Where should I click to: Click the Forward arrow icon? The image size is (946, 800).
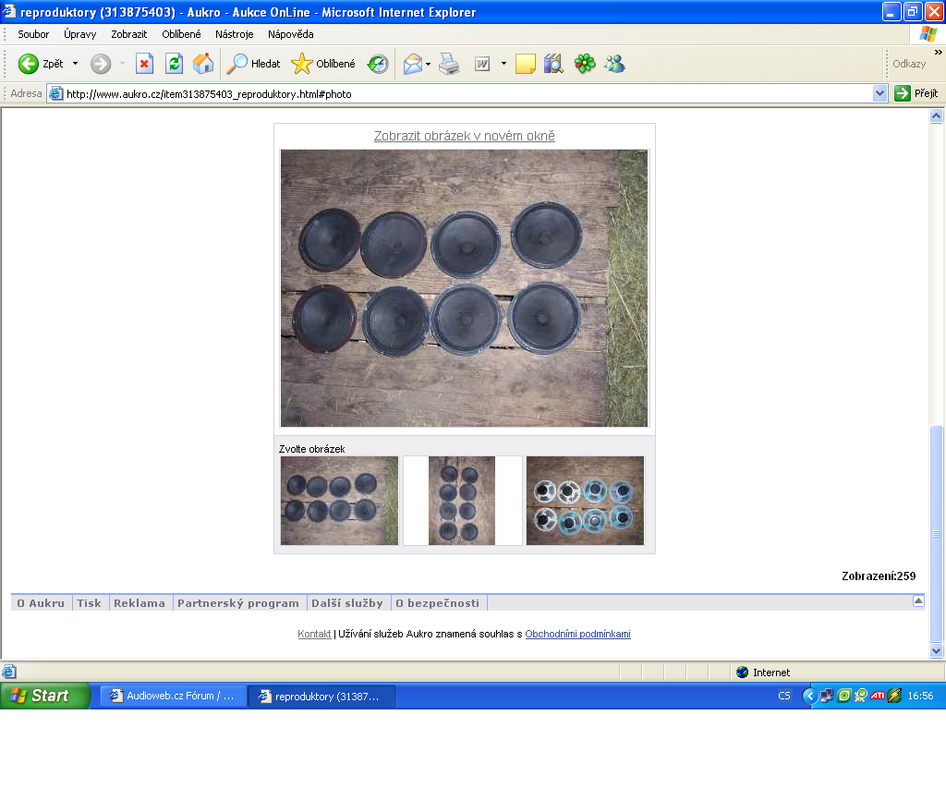(101, 63)
